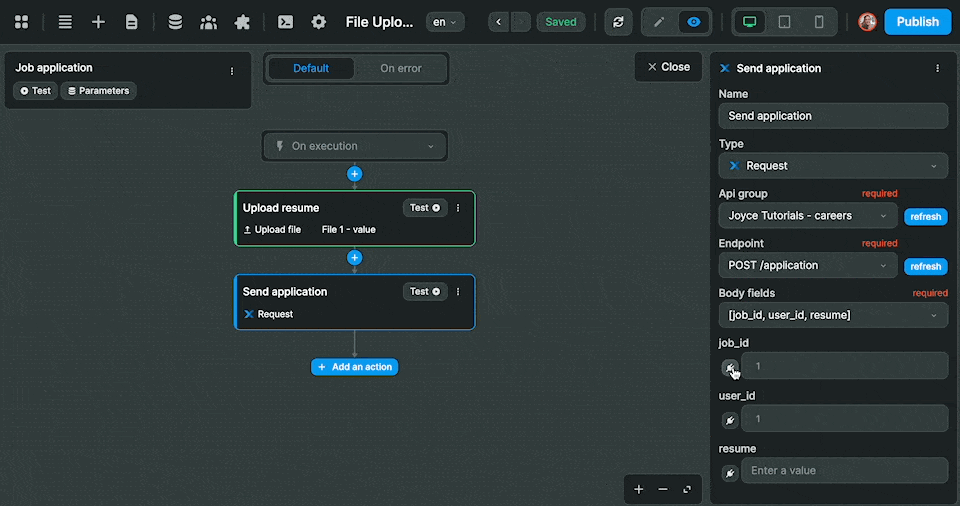
Task: Switch to the On error tab
Action: pyautogui.click(x=401, y=68)
